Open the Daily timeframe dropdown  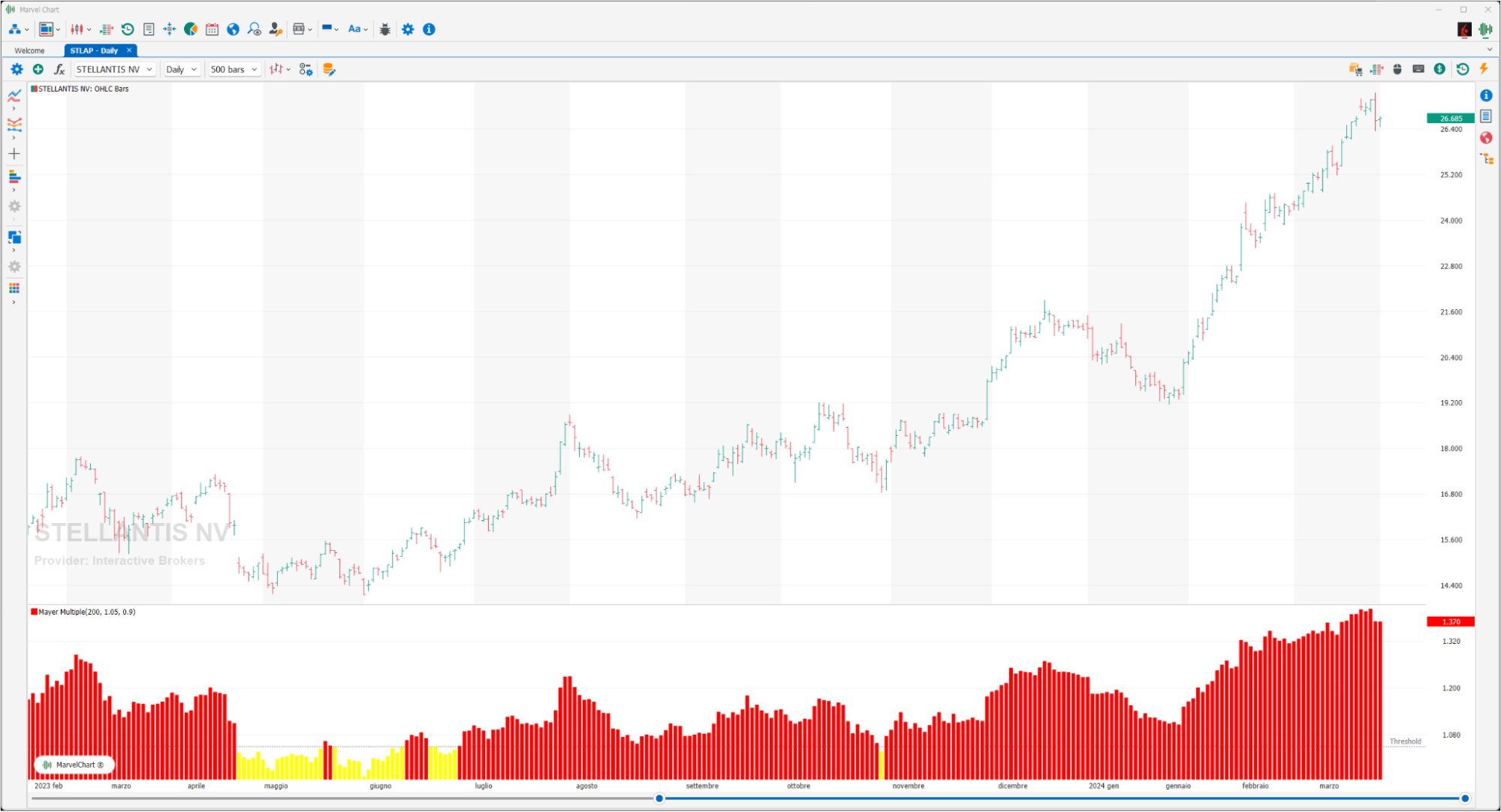[x=182, y=69]
